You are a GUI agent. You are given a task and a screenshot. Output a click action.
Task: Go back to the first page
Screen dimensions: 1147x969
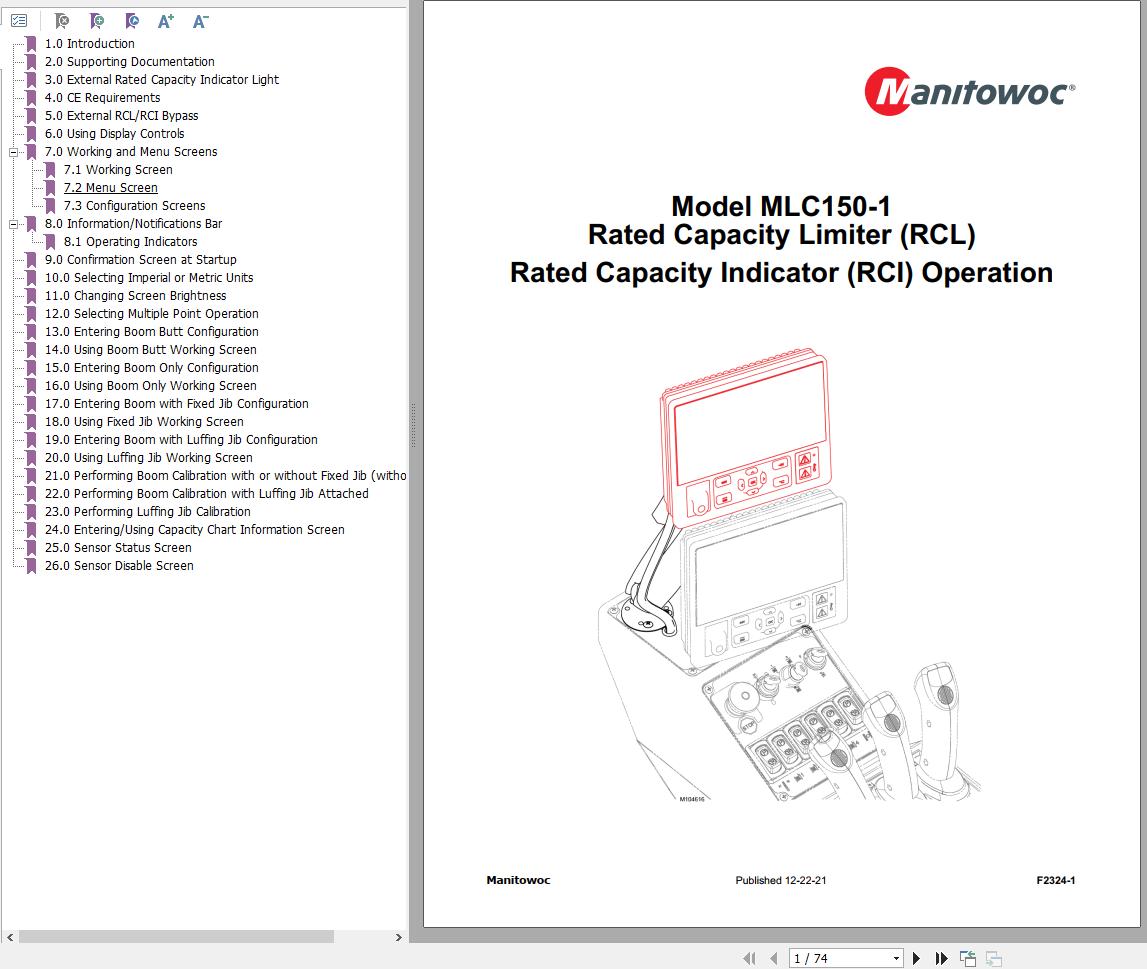click(x=749, y=957)
